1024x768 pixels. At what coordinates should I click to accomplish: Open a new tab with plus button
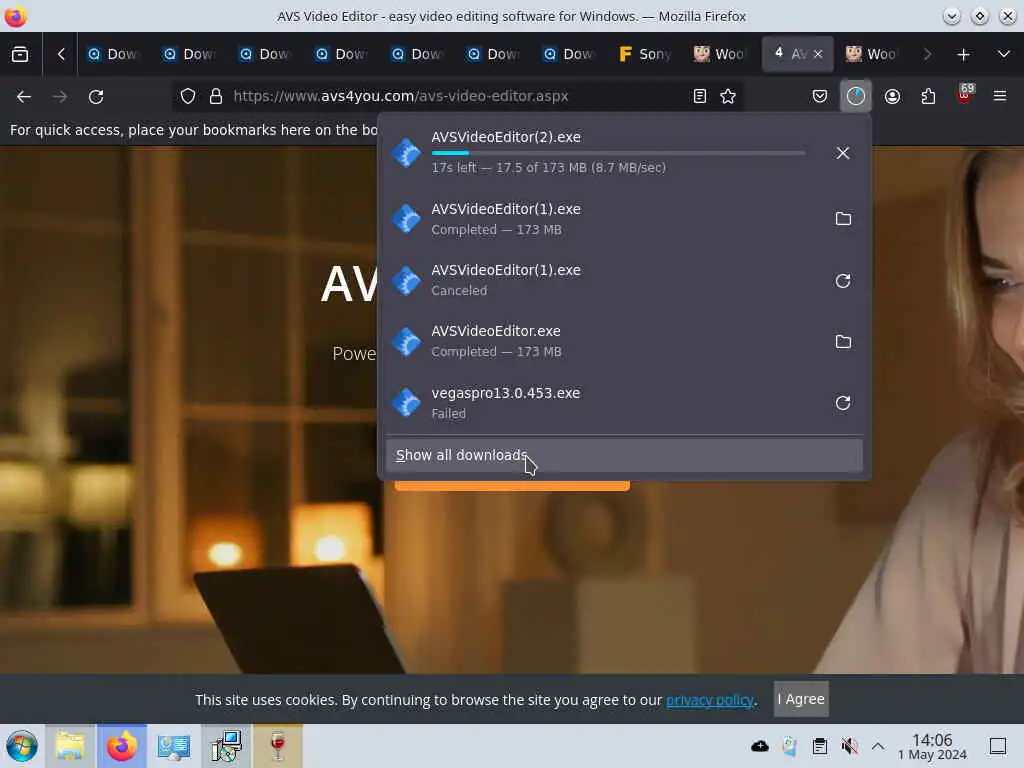(x=963, y=54)
